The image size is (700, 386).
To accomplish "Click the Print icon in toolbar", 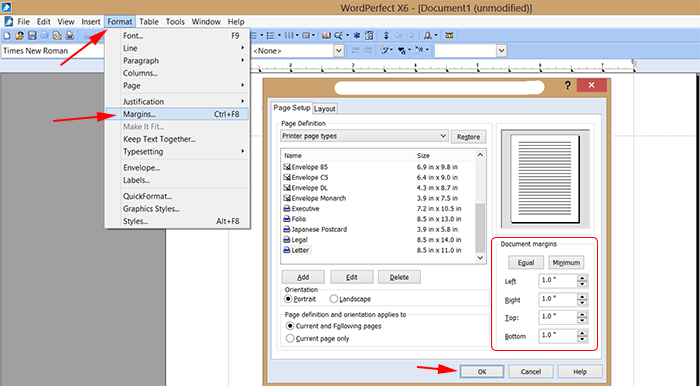I will pos(70,36).
